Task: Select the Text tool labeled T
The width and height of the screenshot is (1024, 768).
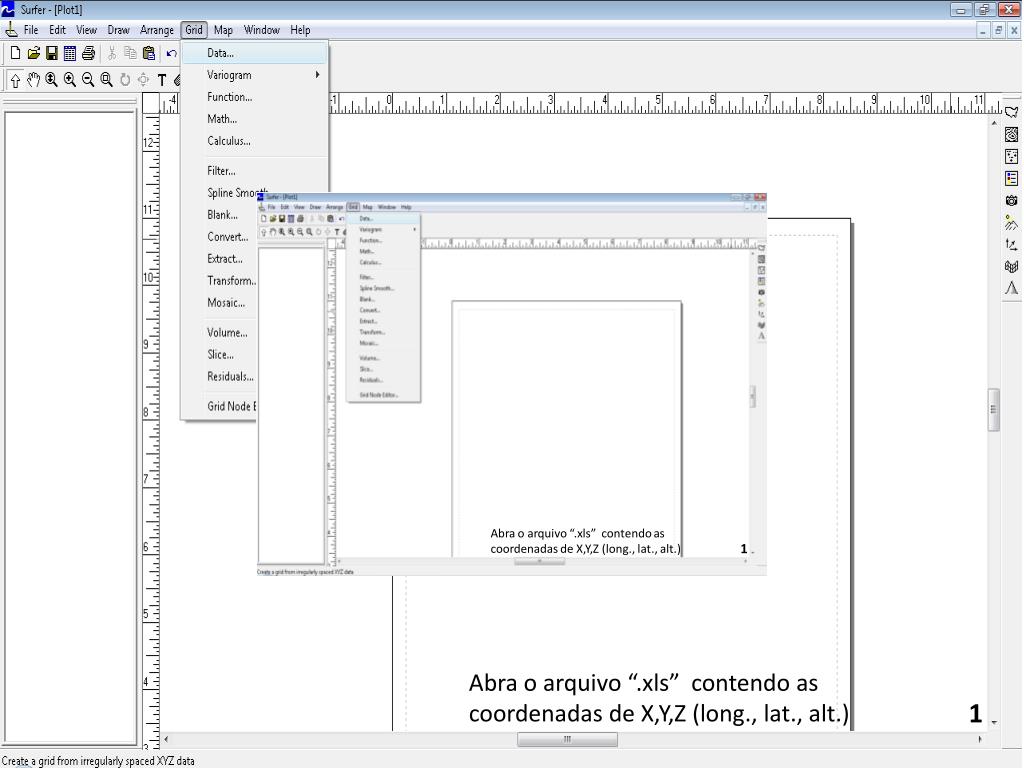Action: coord(161,80)
